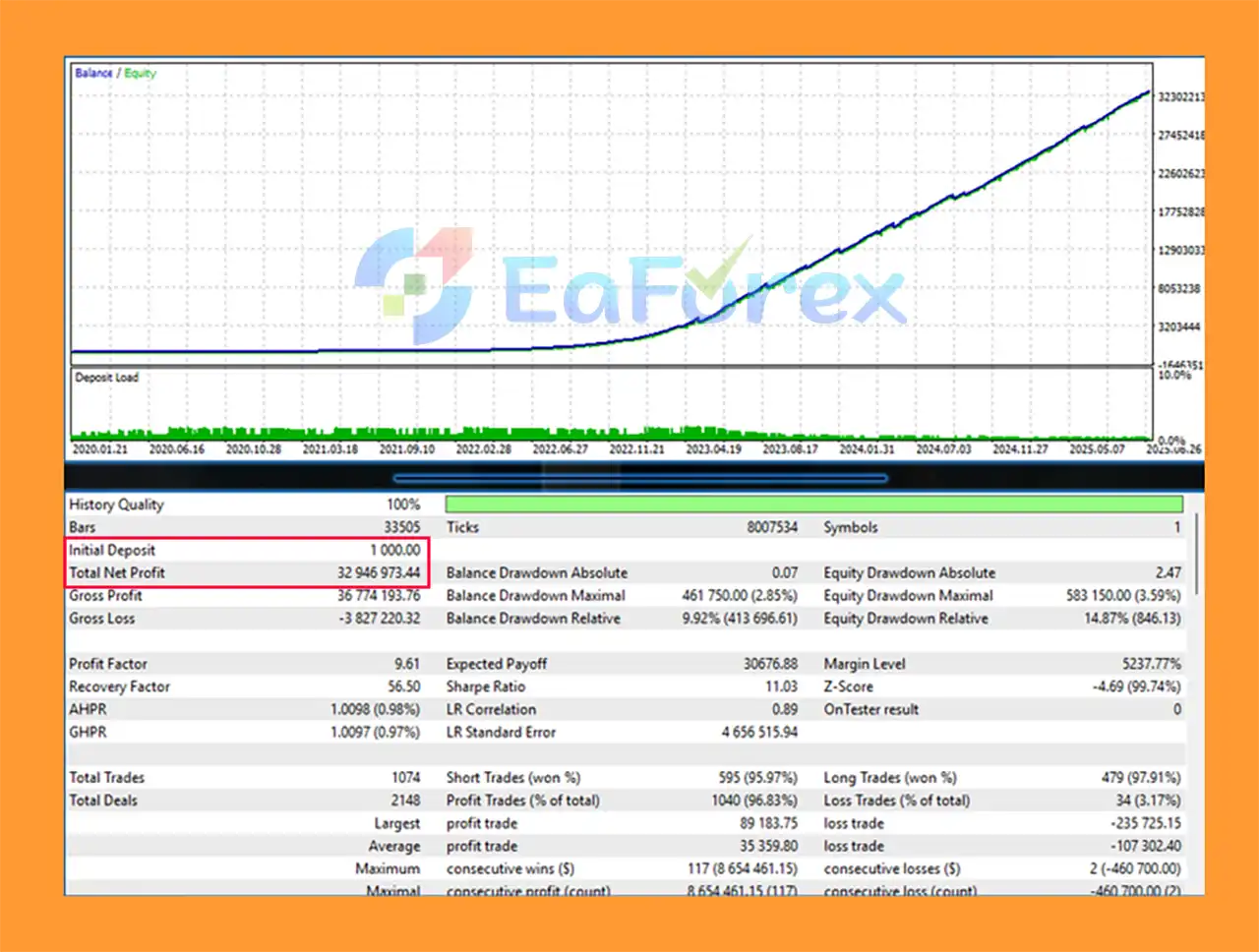Click the 2023.04.19 date on the chart axis
The image size is (1259, 952).
tap(713, 448)
